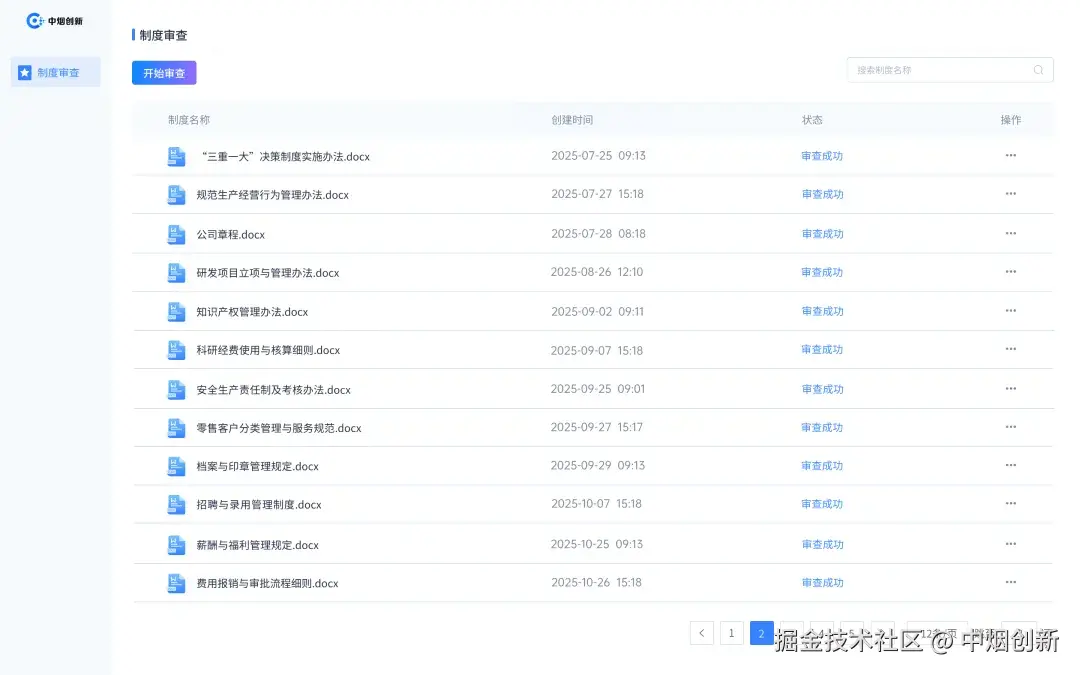The width and height of the screenshot is (1080, 675).
Task: Click 审查成功 link for 科研经费使用与核算细则.docx
Action: pyautogui.click(x=822, y=349)
